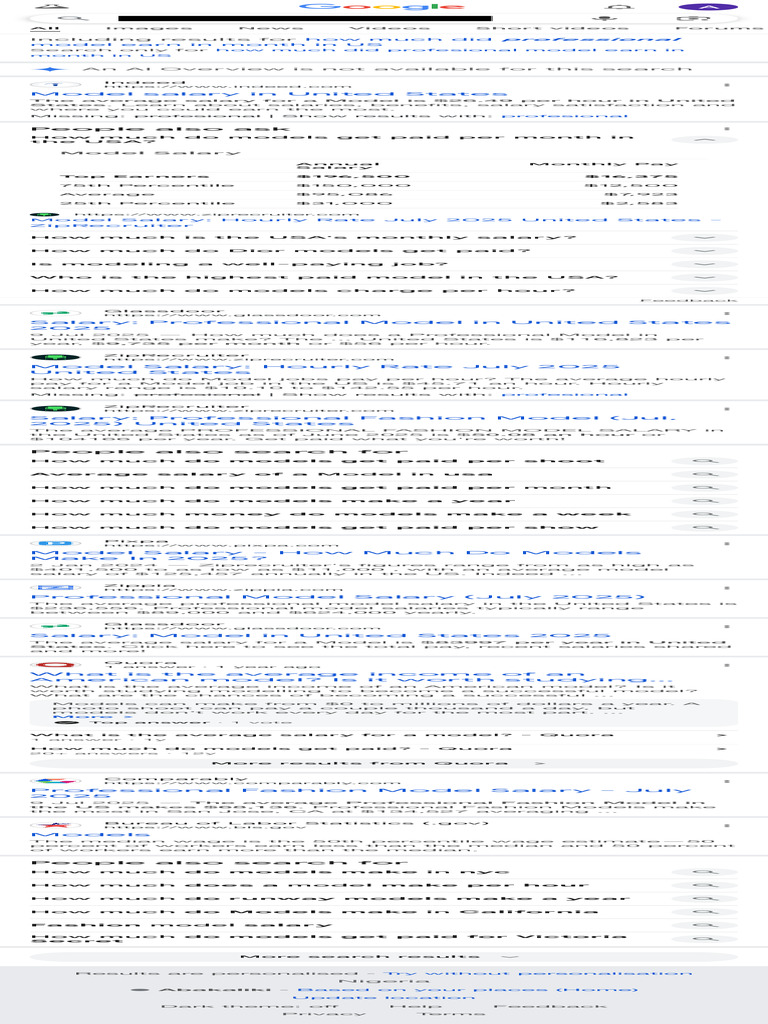This screenshot has height=1024, width=768.
Task: Expand 'More results from Quora'
Action: tap(384, 763)
